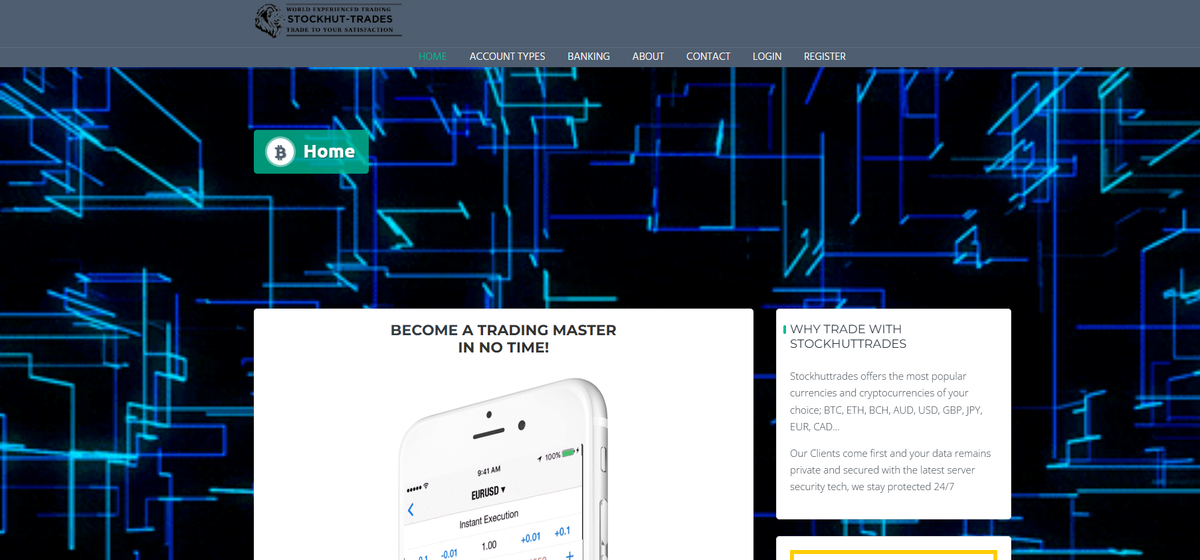Click the Bitcoin icon in the Home badge
The width and height of the screenshot is (1200, 560).
280,152
